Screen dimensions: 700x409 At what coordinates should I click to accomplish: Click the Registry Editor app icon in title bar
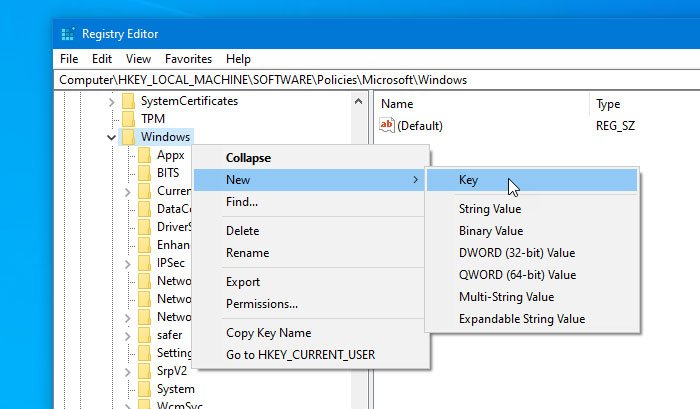click(68, 34)
